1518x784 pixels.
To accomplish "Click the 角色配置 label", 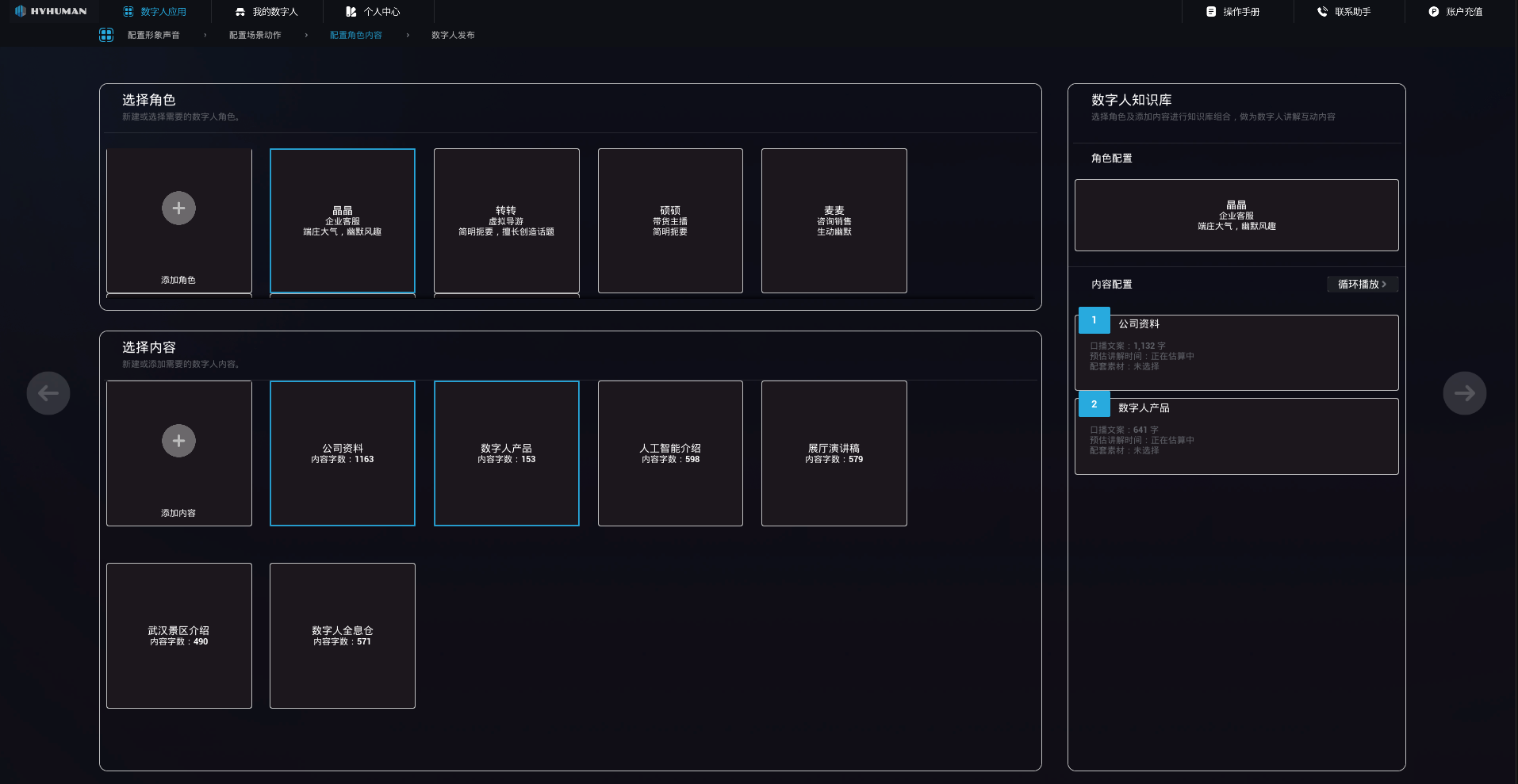I will 1112,159.
